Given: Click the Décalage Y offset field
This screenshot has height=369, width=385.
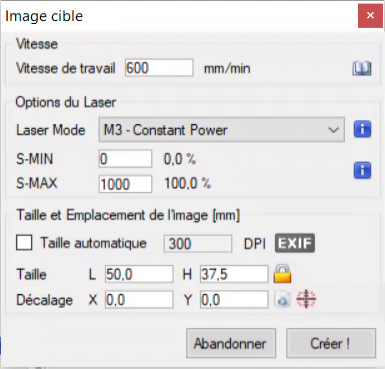Looking at the screenshot, I should (x=234, y=299).
